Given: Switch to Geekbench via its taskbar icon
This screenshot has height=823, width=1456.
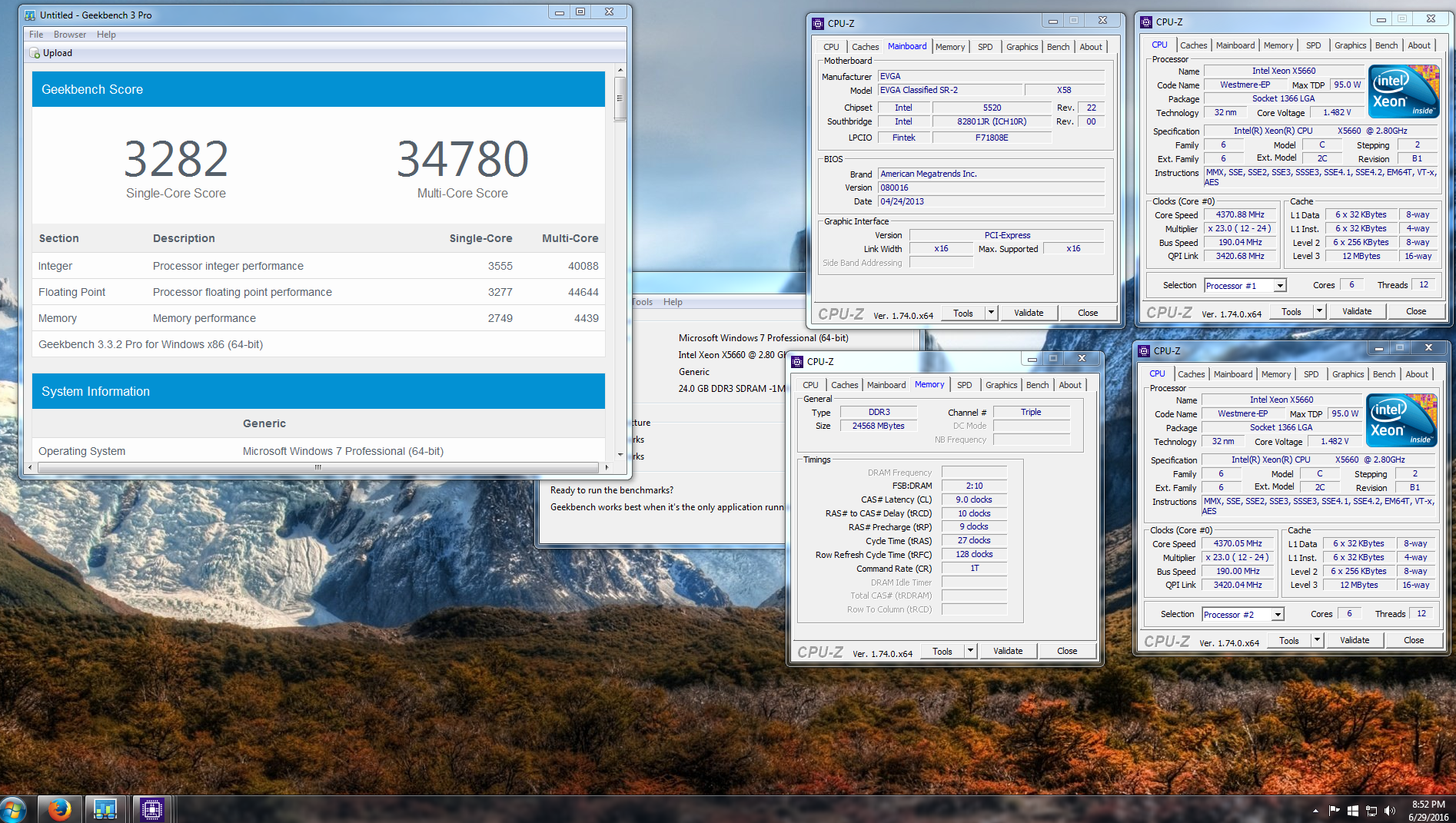Looking at the screenshot, I should tap(105, 809).
